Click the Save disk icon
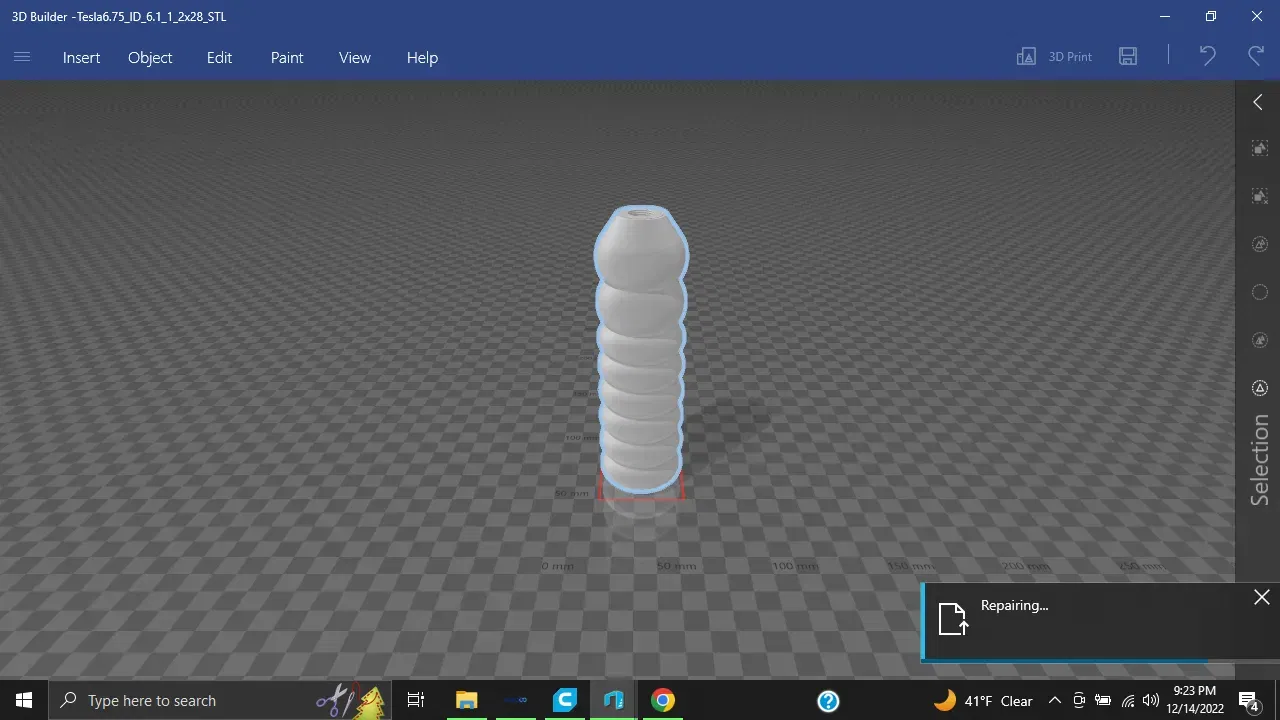This screenshot has width=1280, height=720. [x=1128, y=57]
